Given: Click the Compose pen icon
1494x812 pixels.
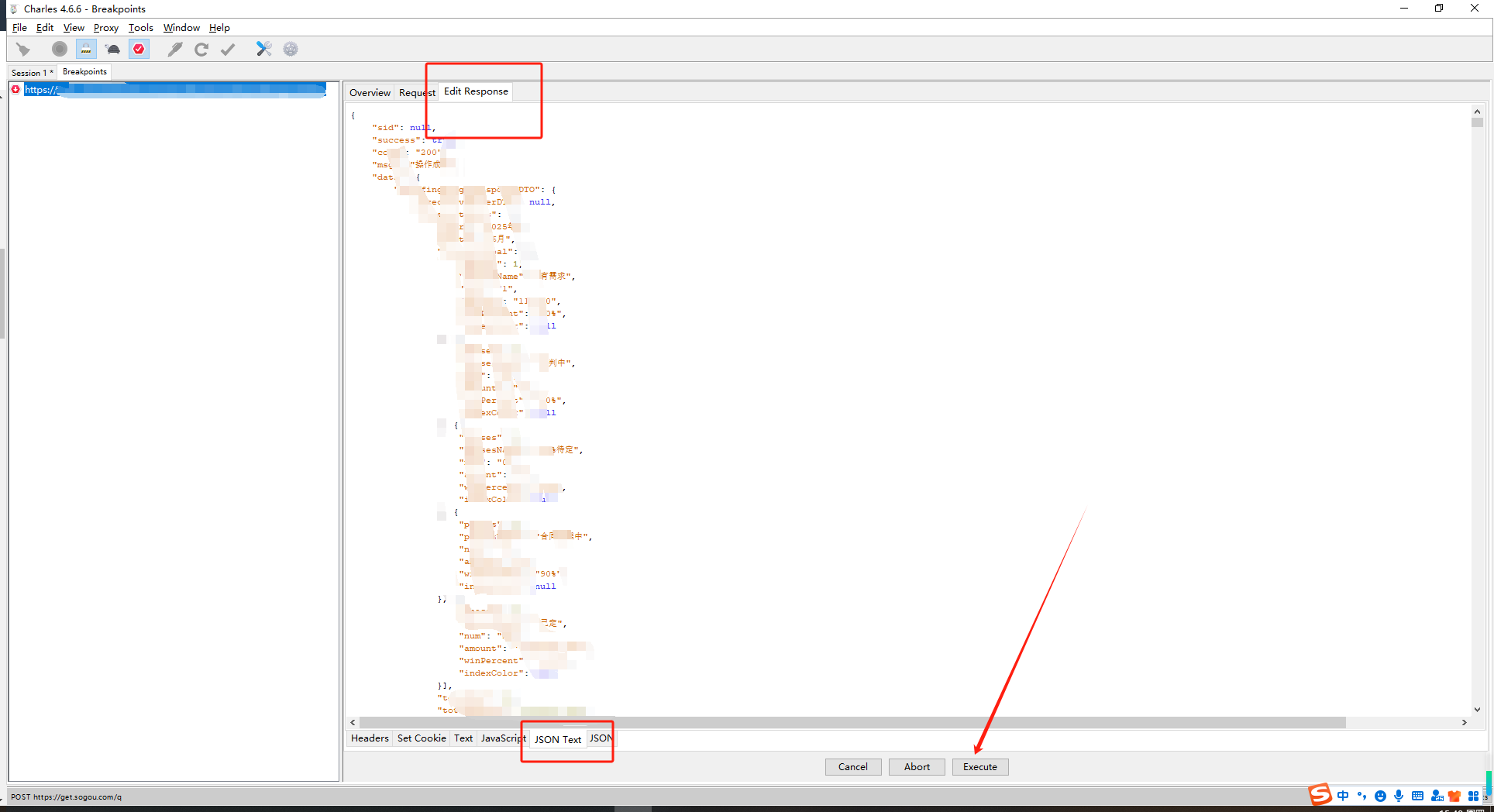Looking at the screenshot, I should pyautogui.click(x=176, y=50).
